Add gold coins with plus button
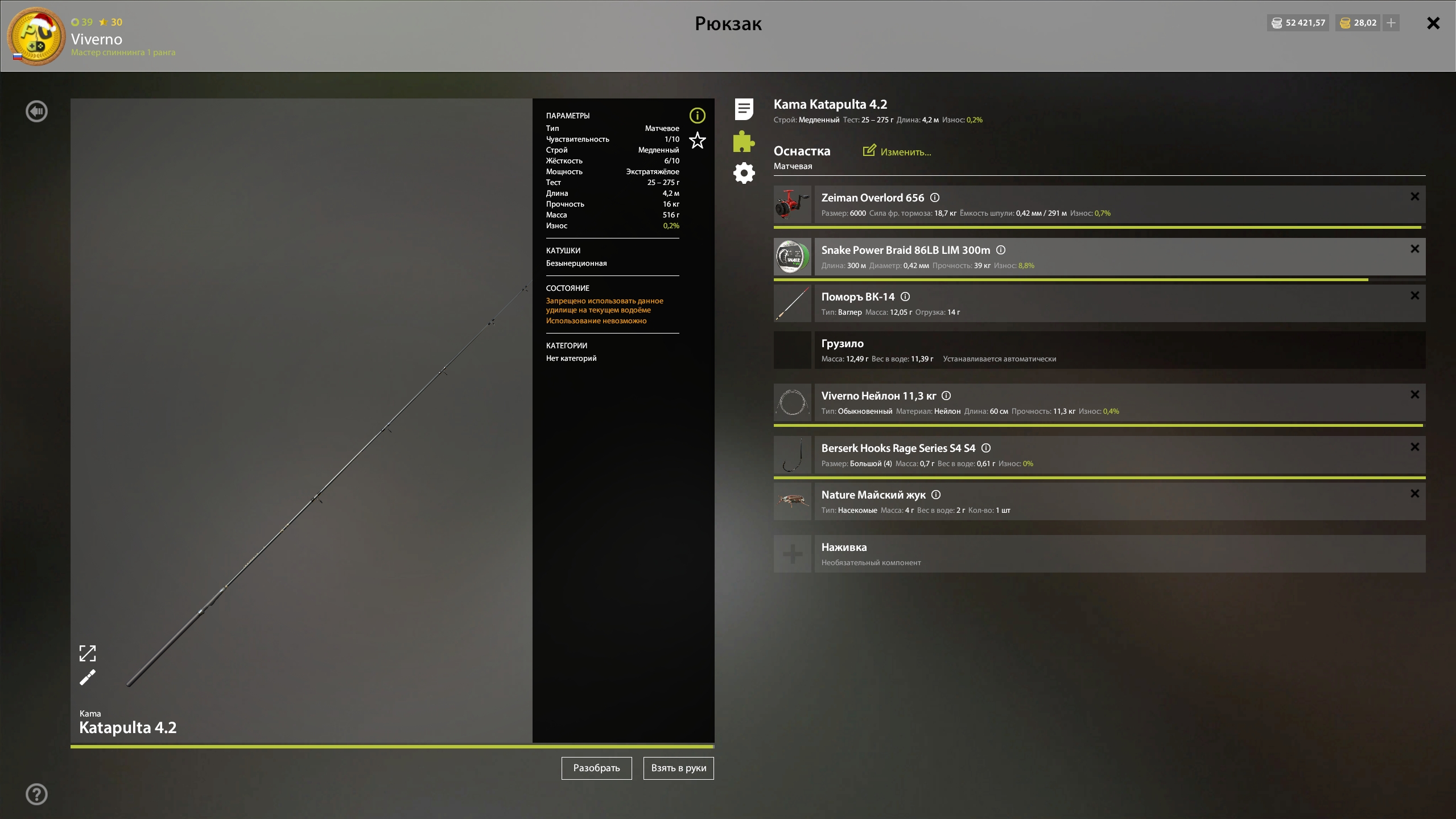This screenshot has height=819, width=1456. 1391,23
